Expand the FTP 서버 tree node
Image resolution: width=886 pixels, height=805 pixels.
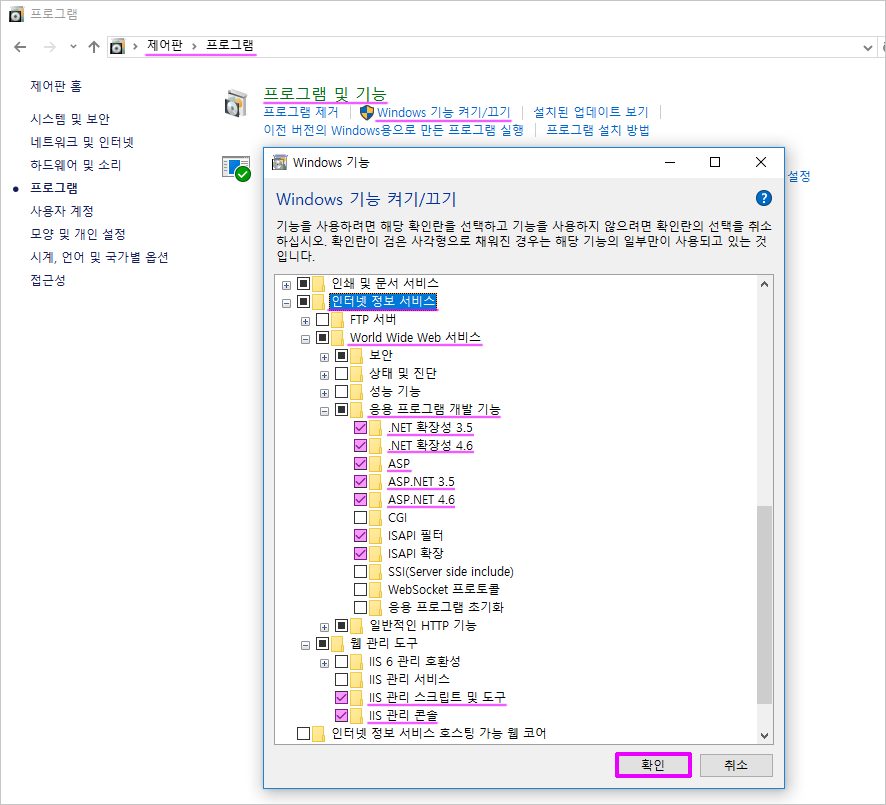click(306, 319)
